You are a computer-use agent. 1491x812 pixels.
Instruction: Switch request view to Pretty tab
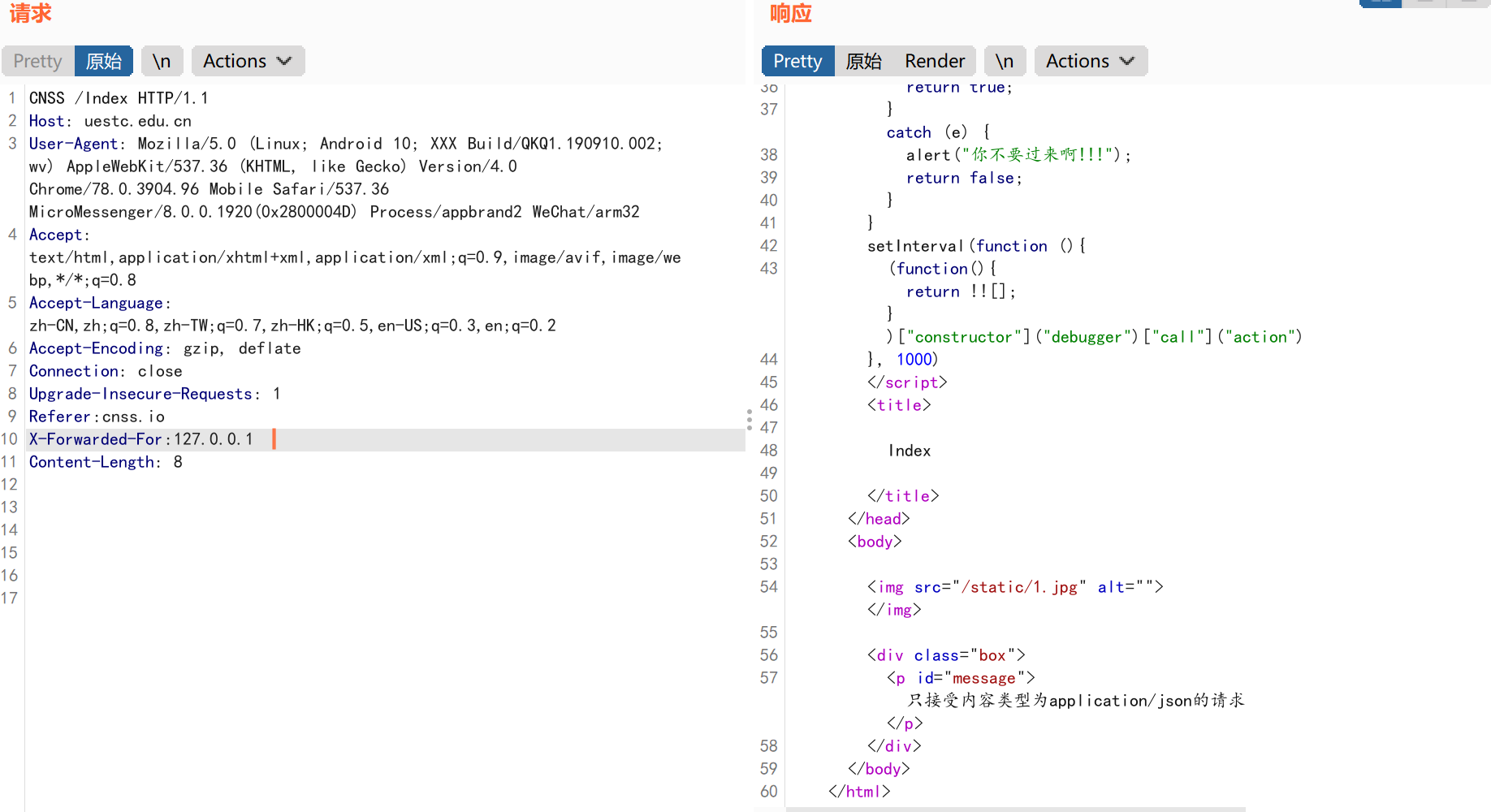point(37,61)
